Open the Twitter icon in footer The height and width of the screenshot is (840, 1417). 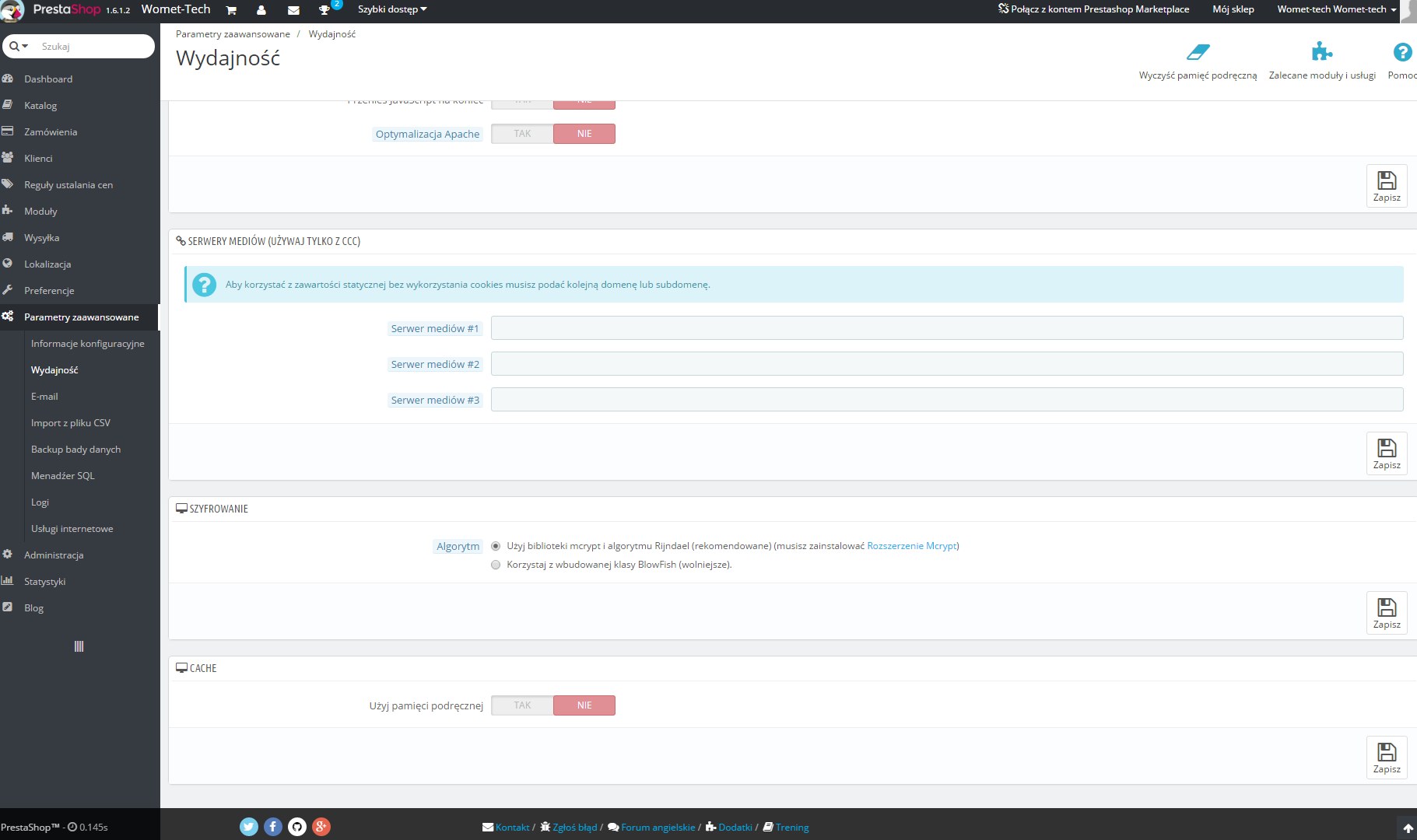[249, 827]
